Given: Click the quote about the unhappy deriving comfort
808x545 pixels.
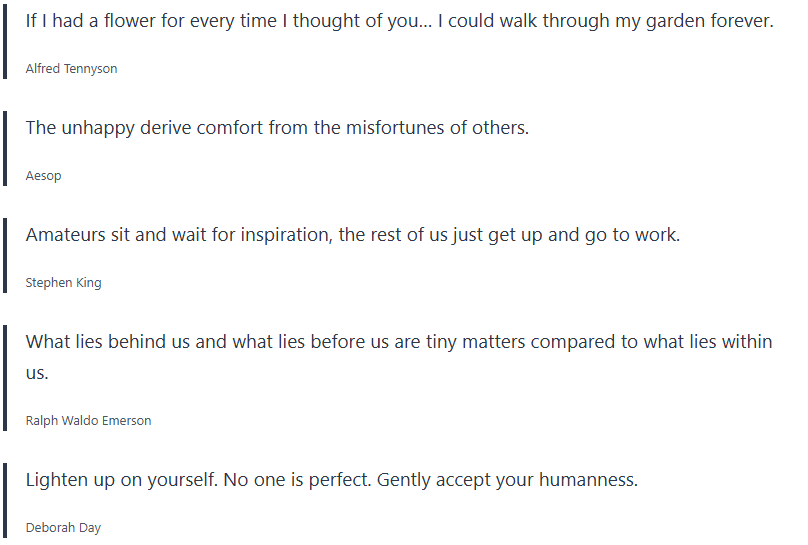Looking at the screenshot, I should pyautogui.click(x=277, y=128).
